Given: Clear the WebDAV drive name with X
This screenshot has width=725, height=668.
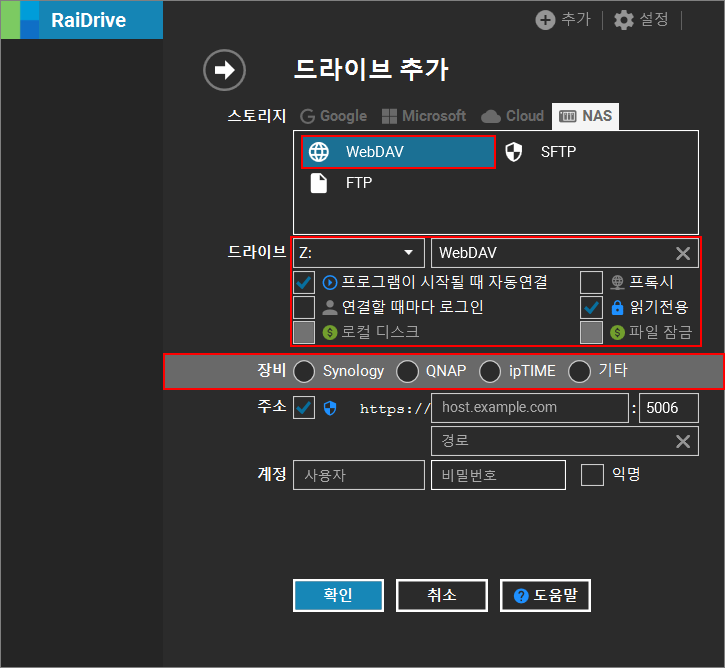Looking at the screenshot, I should point(683,253).
